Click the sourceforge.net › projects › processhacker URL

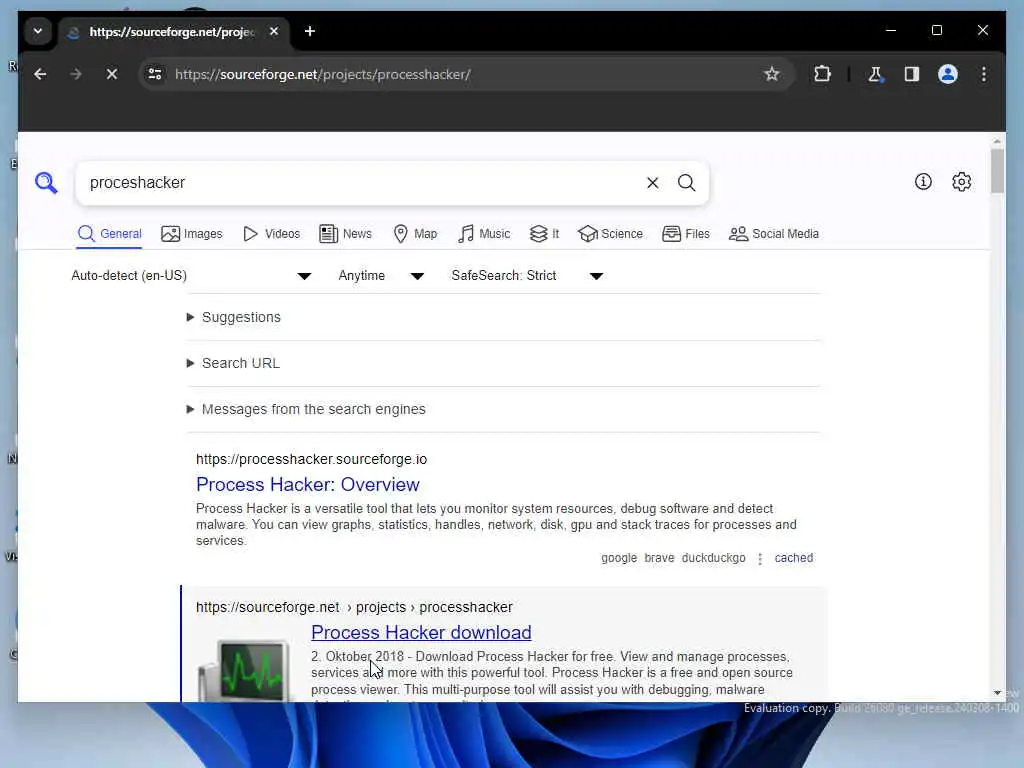354,607
